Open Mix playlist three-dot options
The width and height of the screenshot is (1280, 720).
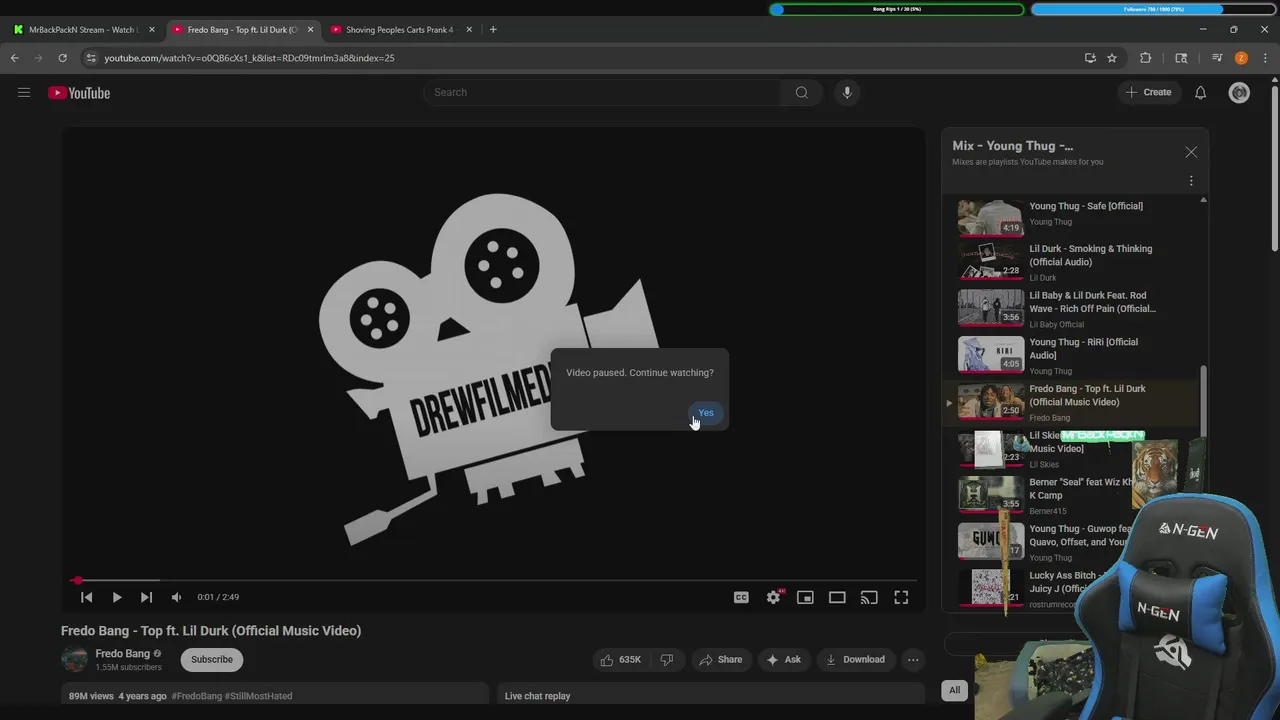click(x=1191, y=181)
